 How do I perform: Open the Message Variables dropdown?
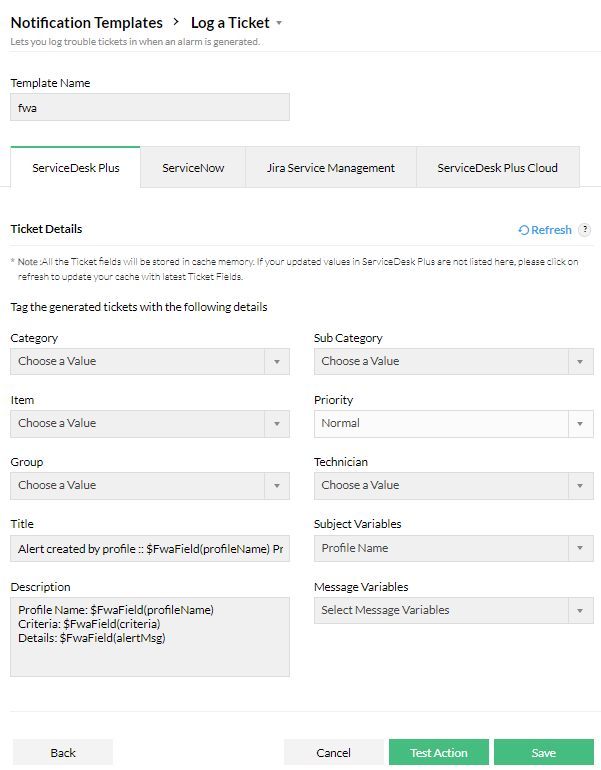point(453,610)
